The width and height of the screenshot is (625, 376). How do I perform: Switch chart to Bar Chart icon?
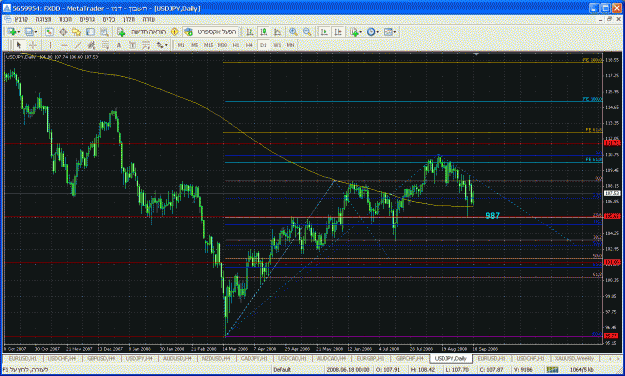[250, 32]
